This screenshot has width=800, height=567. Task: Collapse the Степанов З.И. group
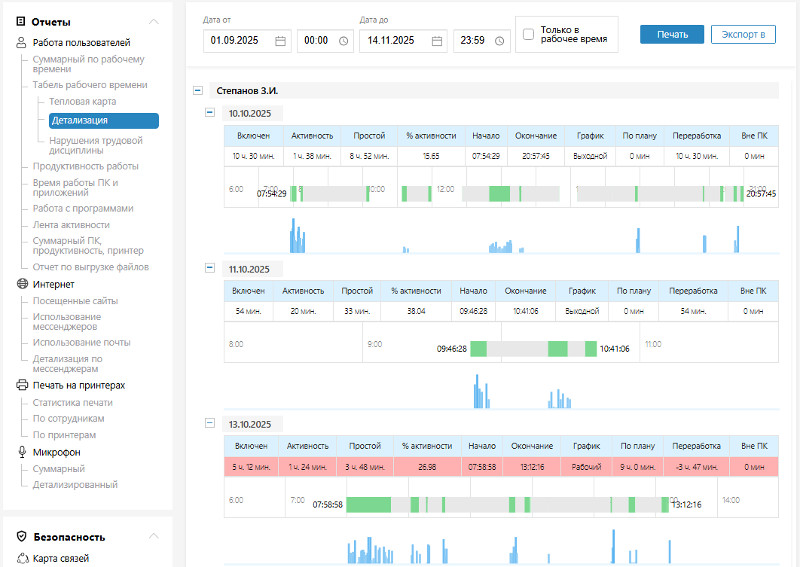[197, 90]
